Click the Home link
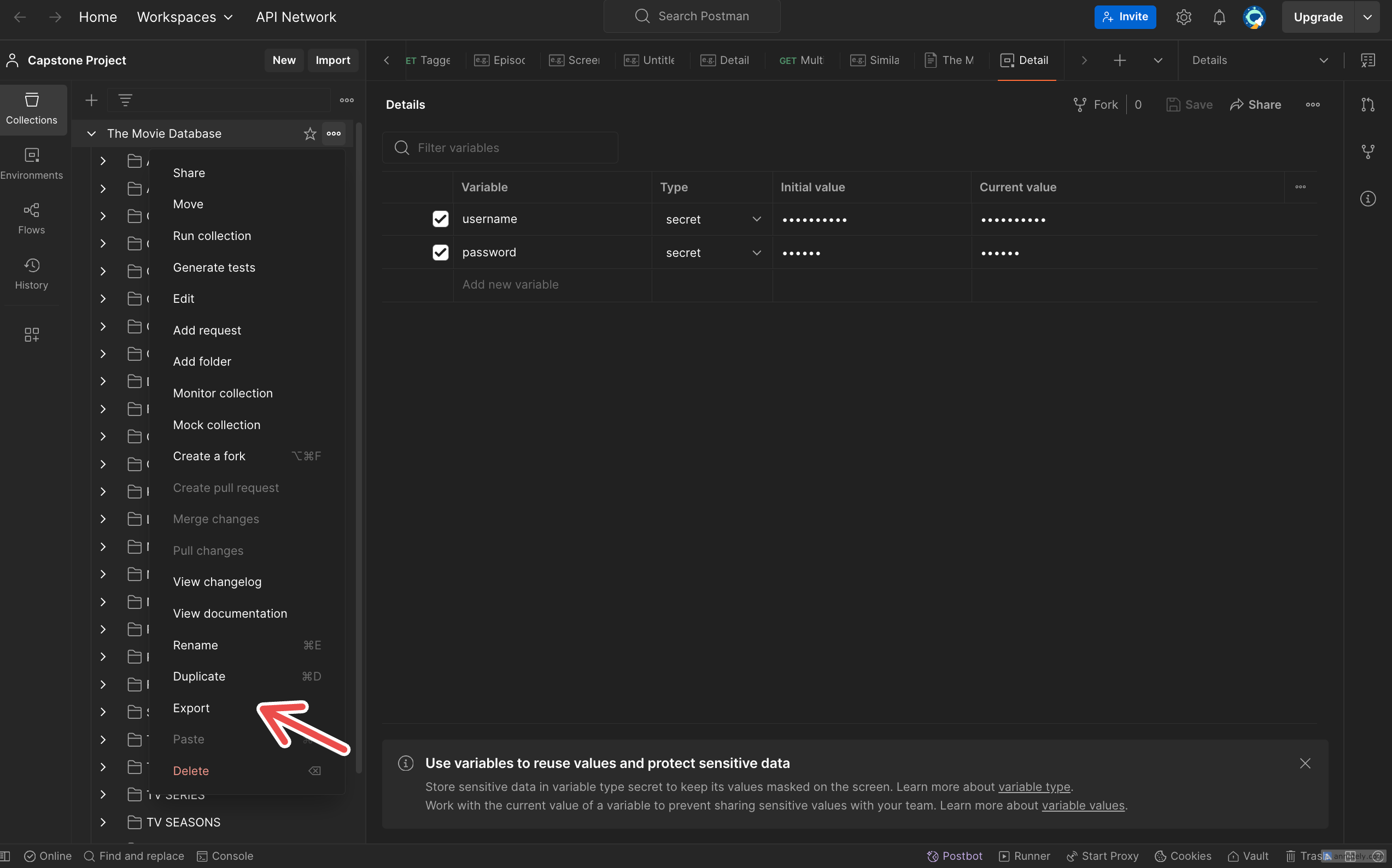 point(98,17)
